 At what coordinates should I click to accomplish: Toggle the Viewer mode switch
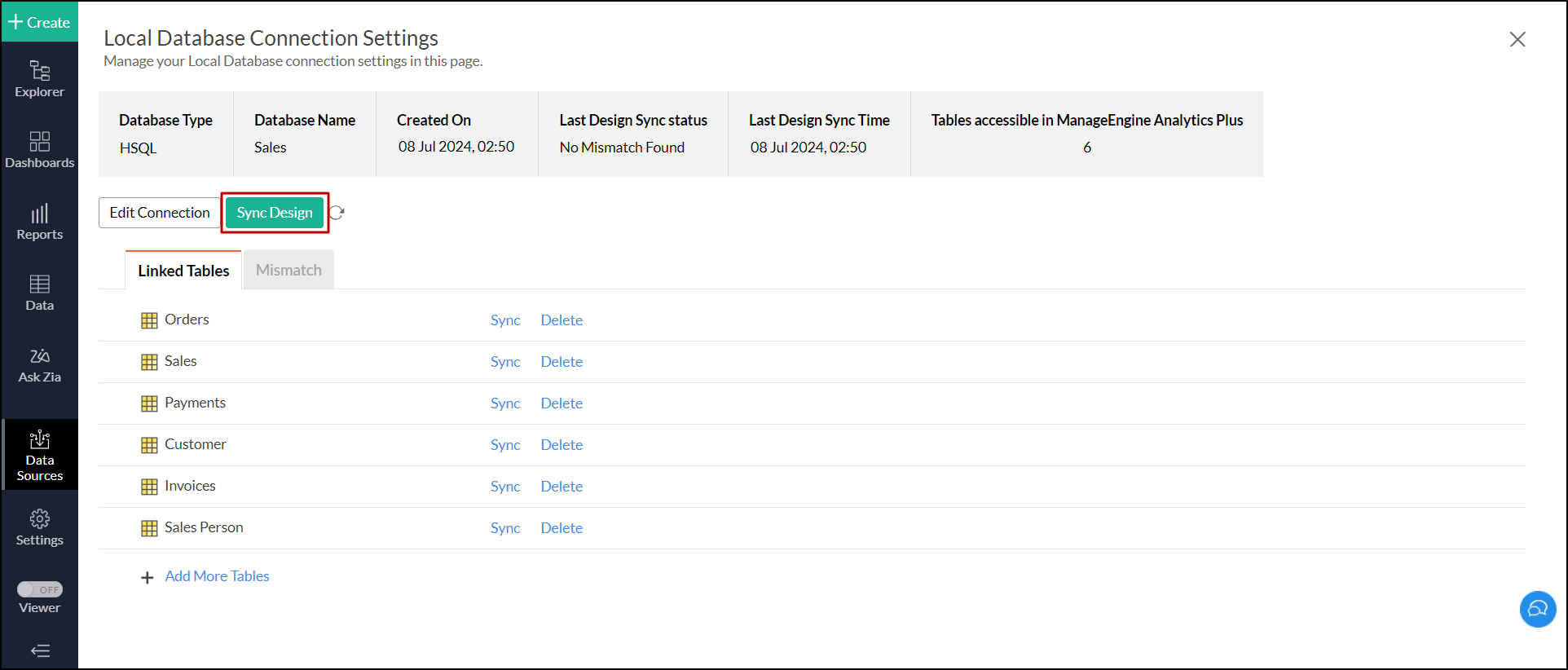point(39,589)
